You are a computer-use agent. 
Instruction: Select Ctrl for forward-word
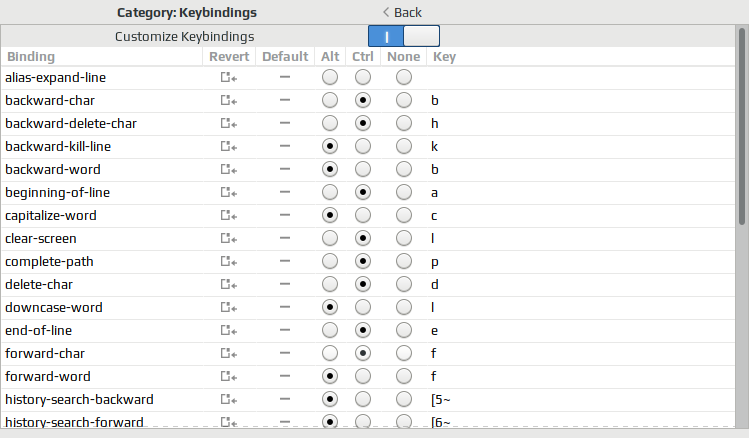(363, 376)
